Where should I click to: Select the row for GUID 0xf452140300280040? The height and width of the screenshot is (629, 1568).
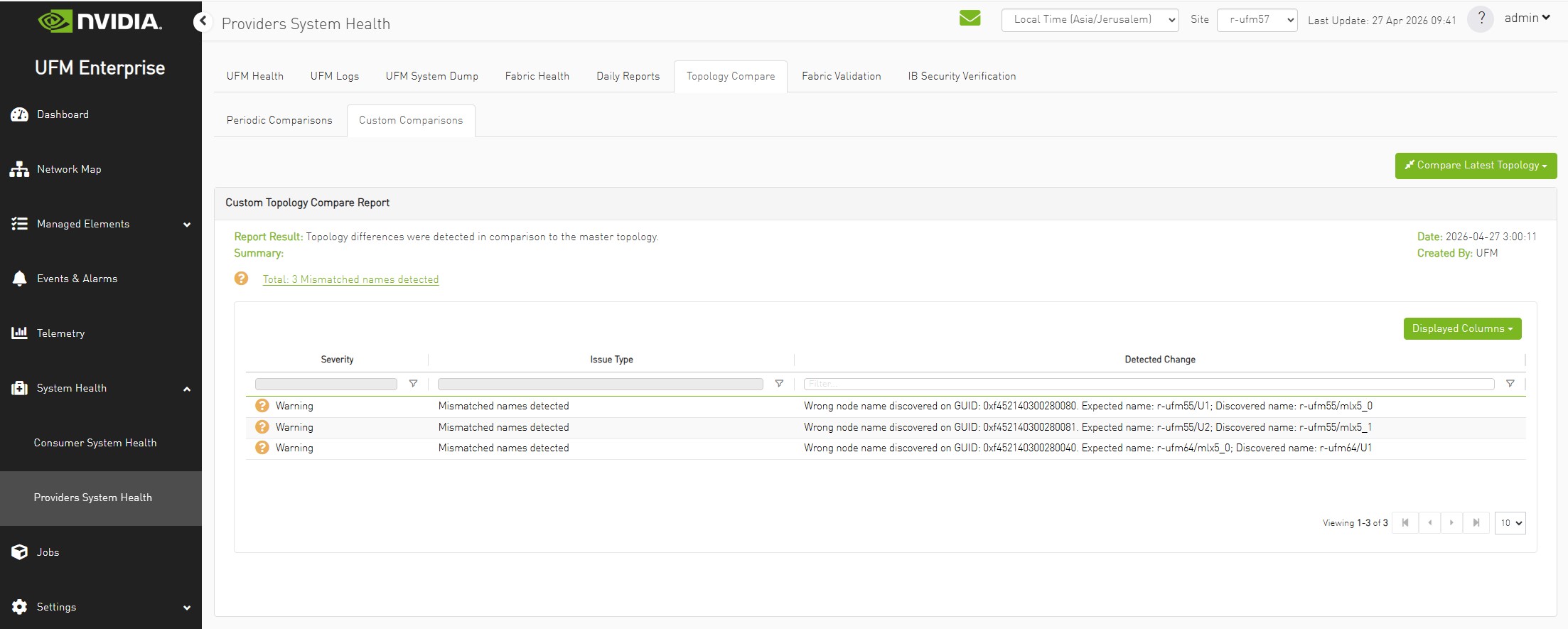[x=886, y=448]
